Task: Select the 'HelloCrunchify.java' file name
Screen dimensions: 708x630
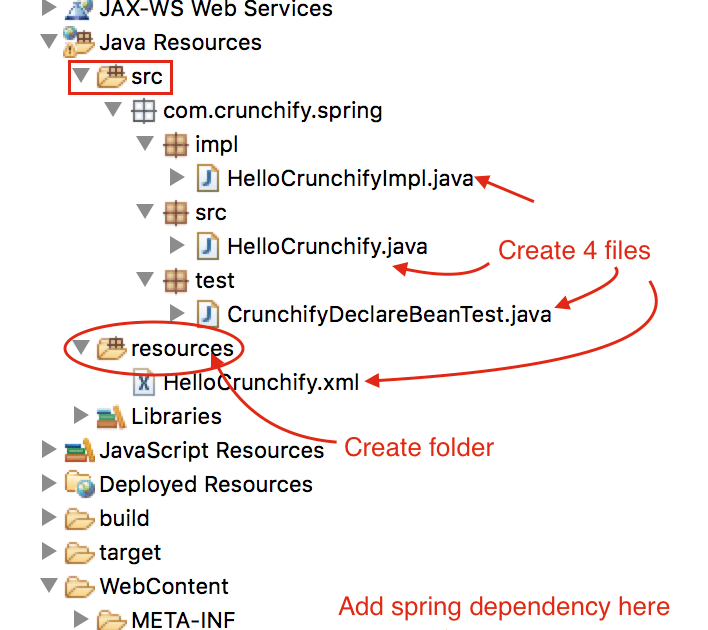Action: click(x=327, y=247)
